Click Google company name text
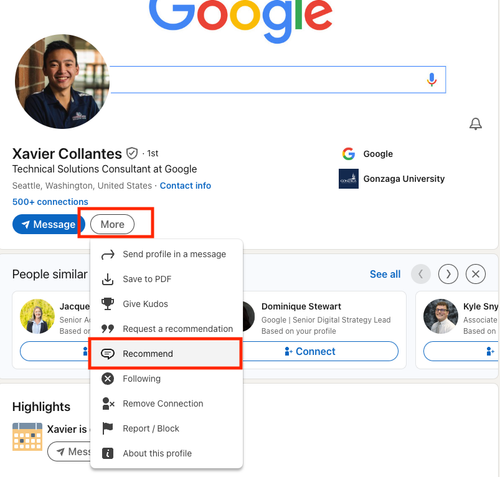The width and height of the screenshot is (500, 477). pyautogui.click(x=378, y=154)
